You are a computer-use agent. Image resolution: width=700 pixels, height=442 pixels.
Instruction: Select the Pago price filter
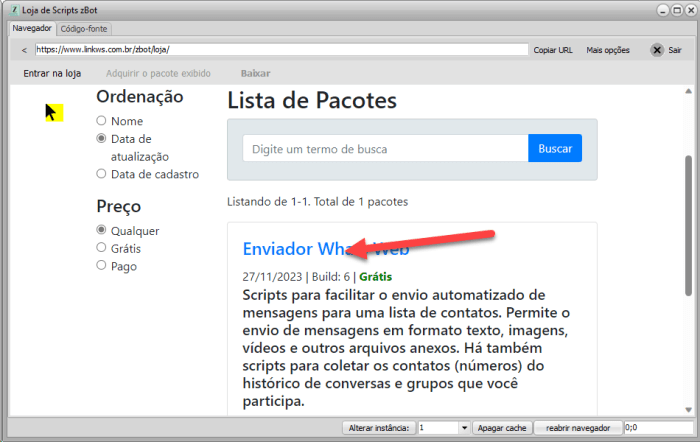(x=101, y=266)
